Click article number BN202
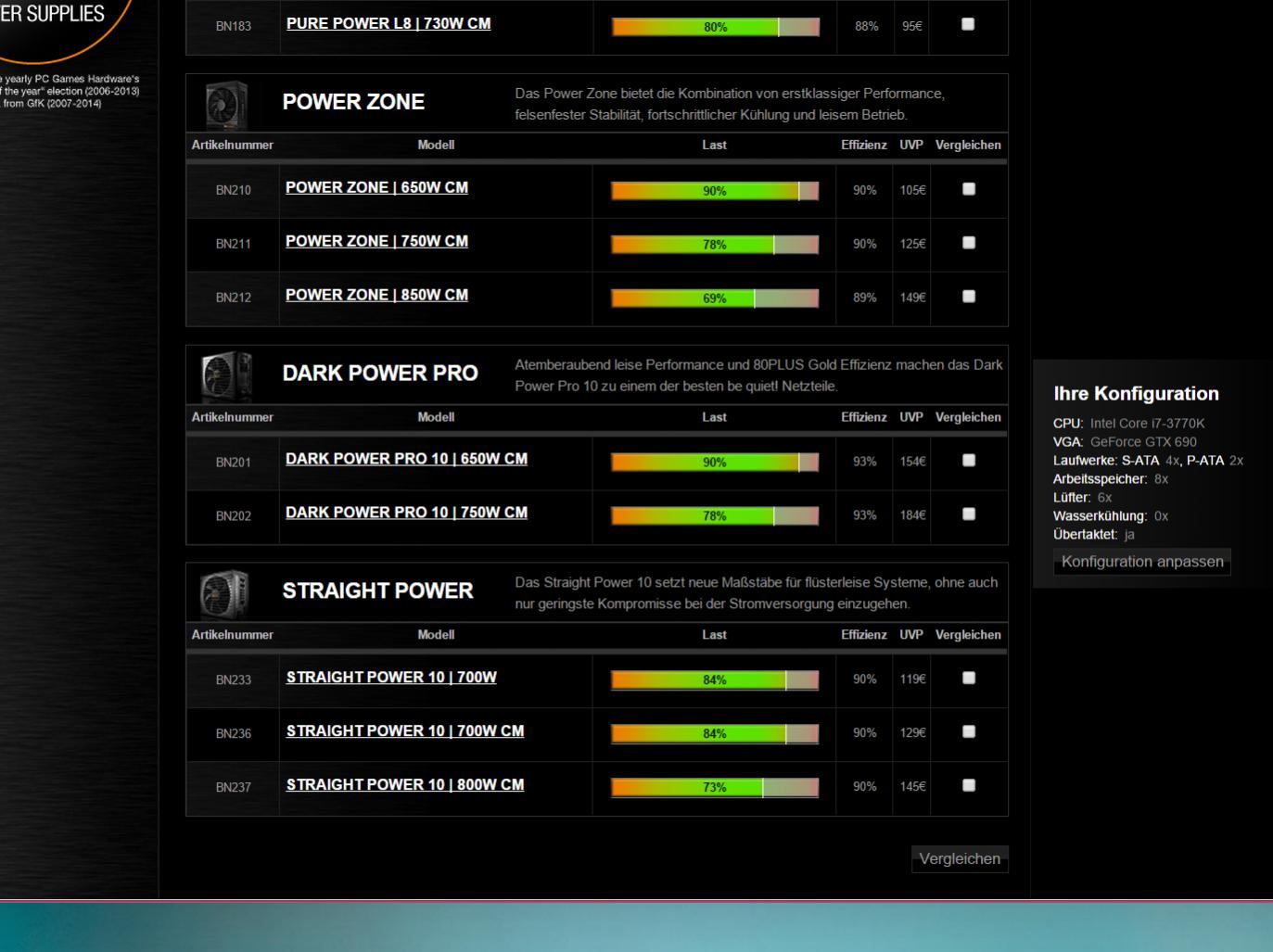This screenshot has height=952, width=1273. tap(234, 515)
